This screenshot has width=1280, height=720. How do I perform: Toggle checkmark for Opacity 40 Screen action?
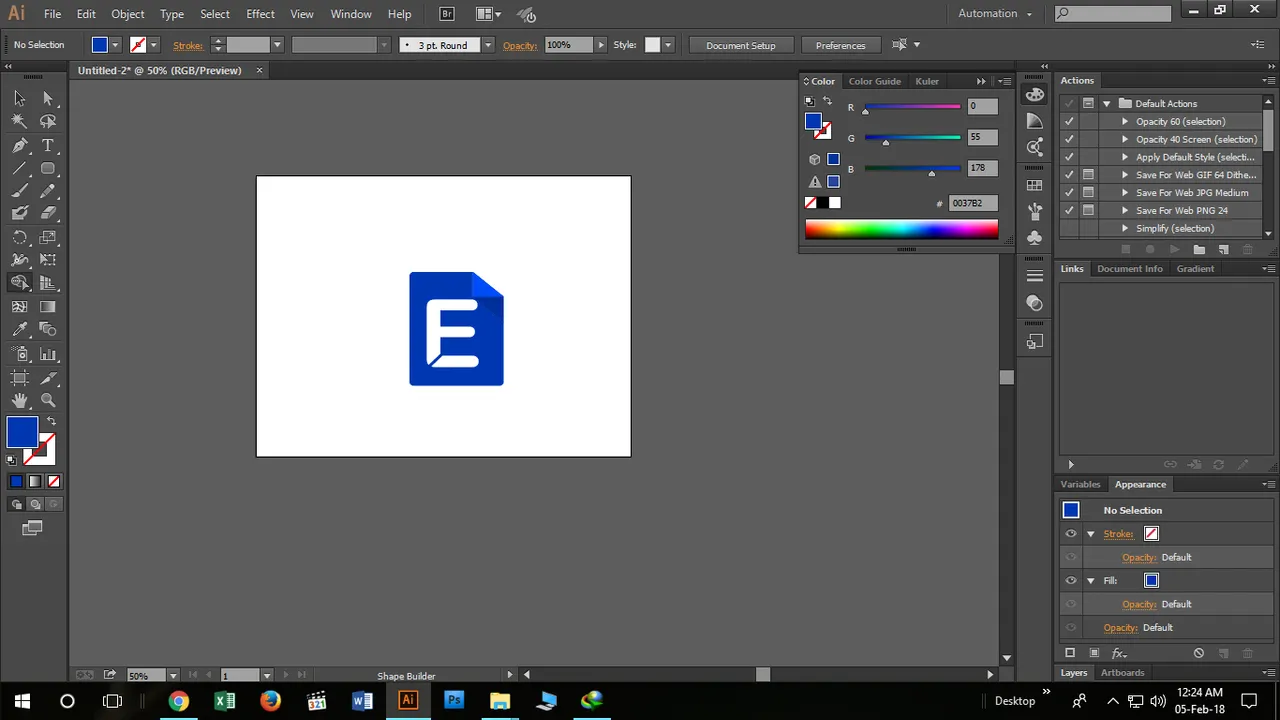1069,139
